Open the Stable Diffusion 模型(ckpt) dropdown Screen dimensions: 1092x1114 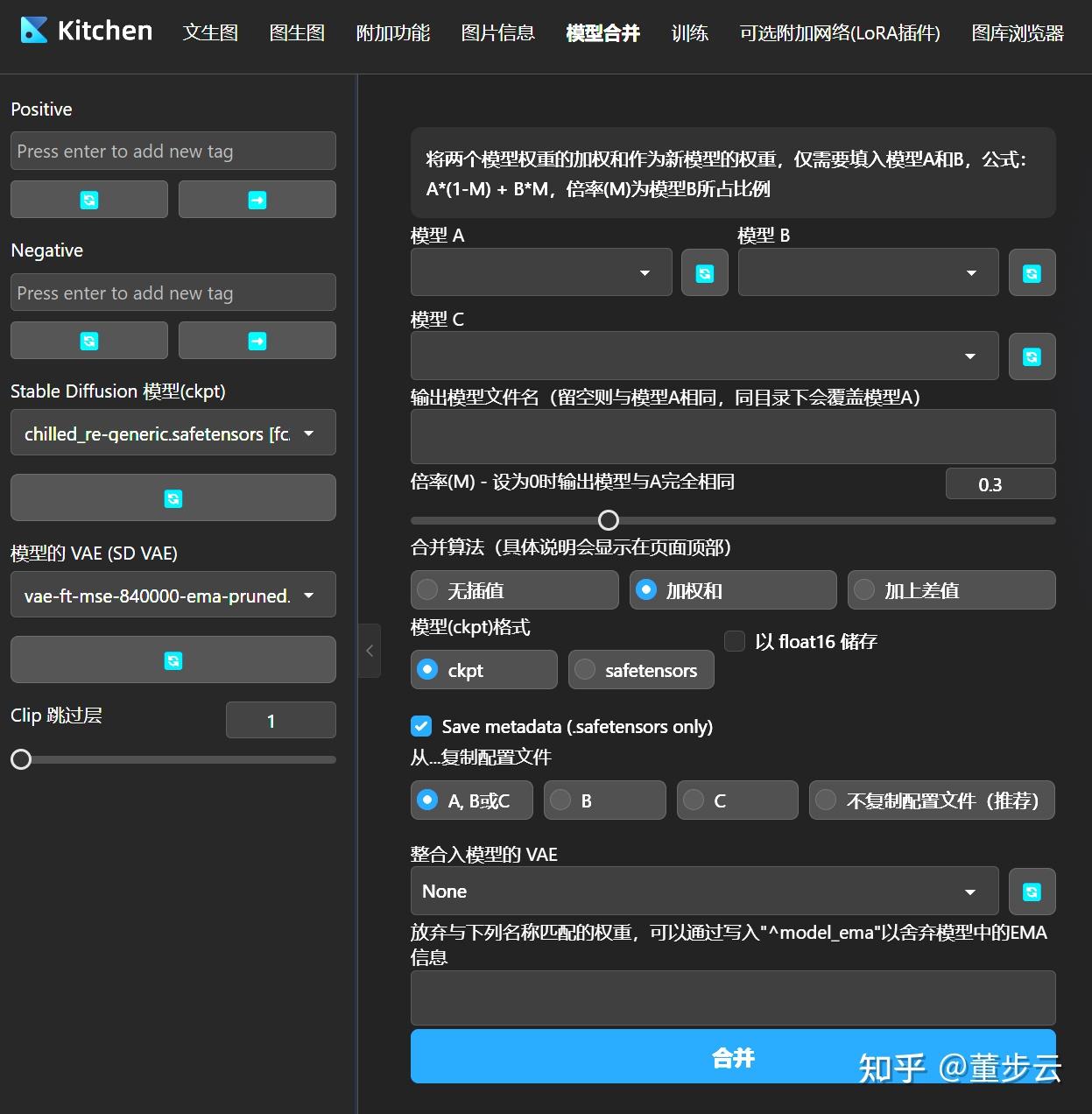pos(173,433)
